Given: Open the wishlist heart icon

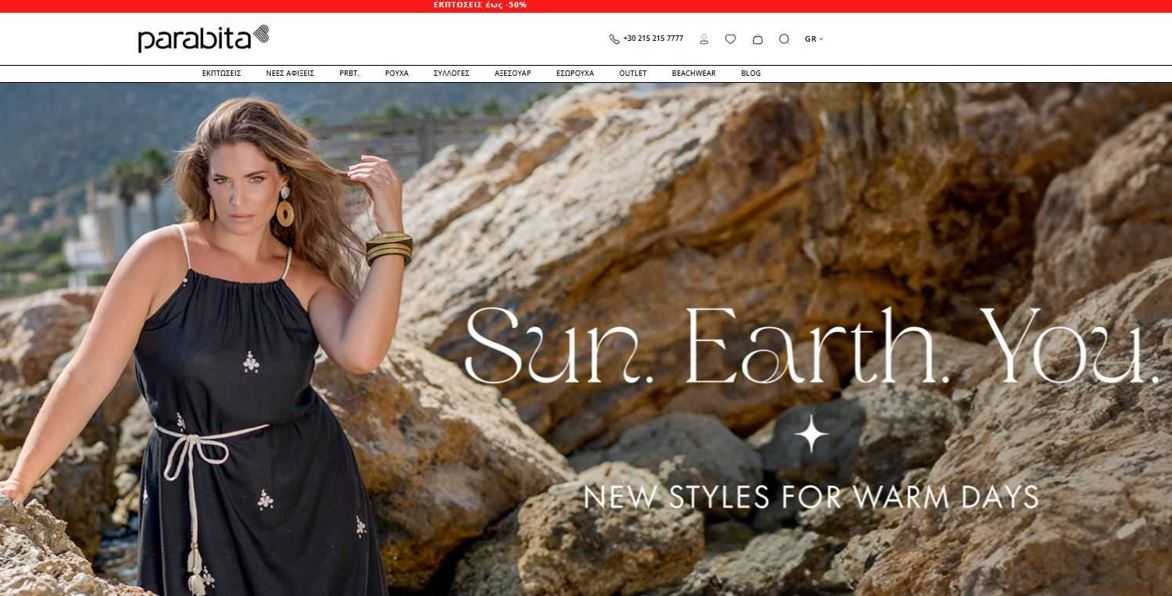Looking at the screenshot, I should click(730, 39).
